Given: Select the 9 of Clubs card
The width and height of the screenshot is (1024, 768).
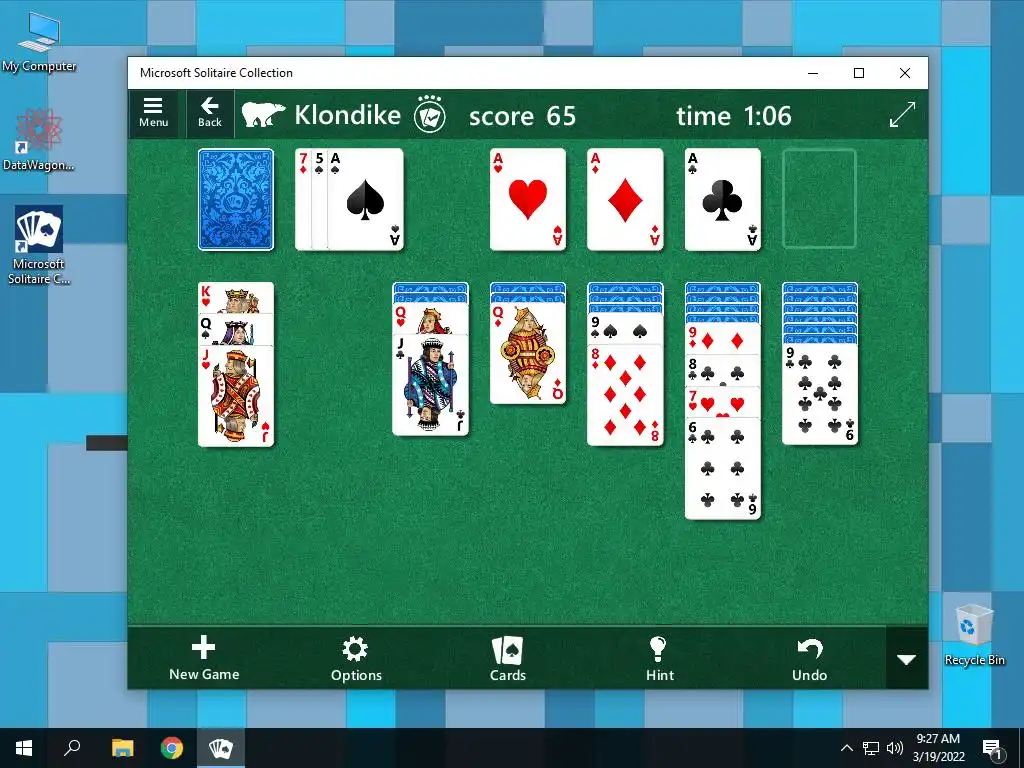Looking at the screenshot, I should point(820,394).
